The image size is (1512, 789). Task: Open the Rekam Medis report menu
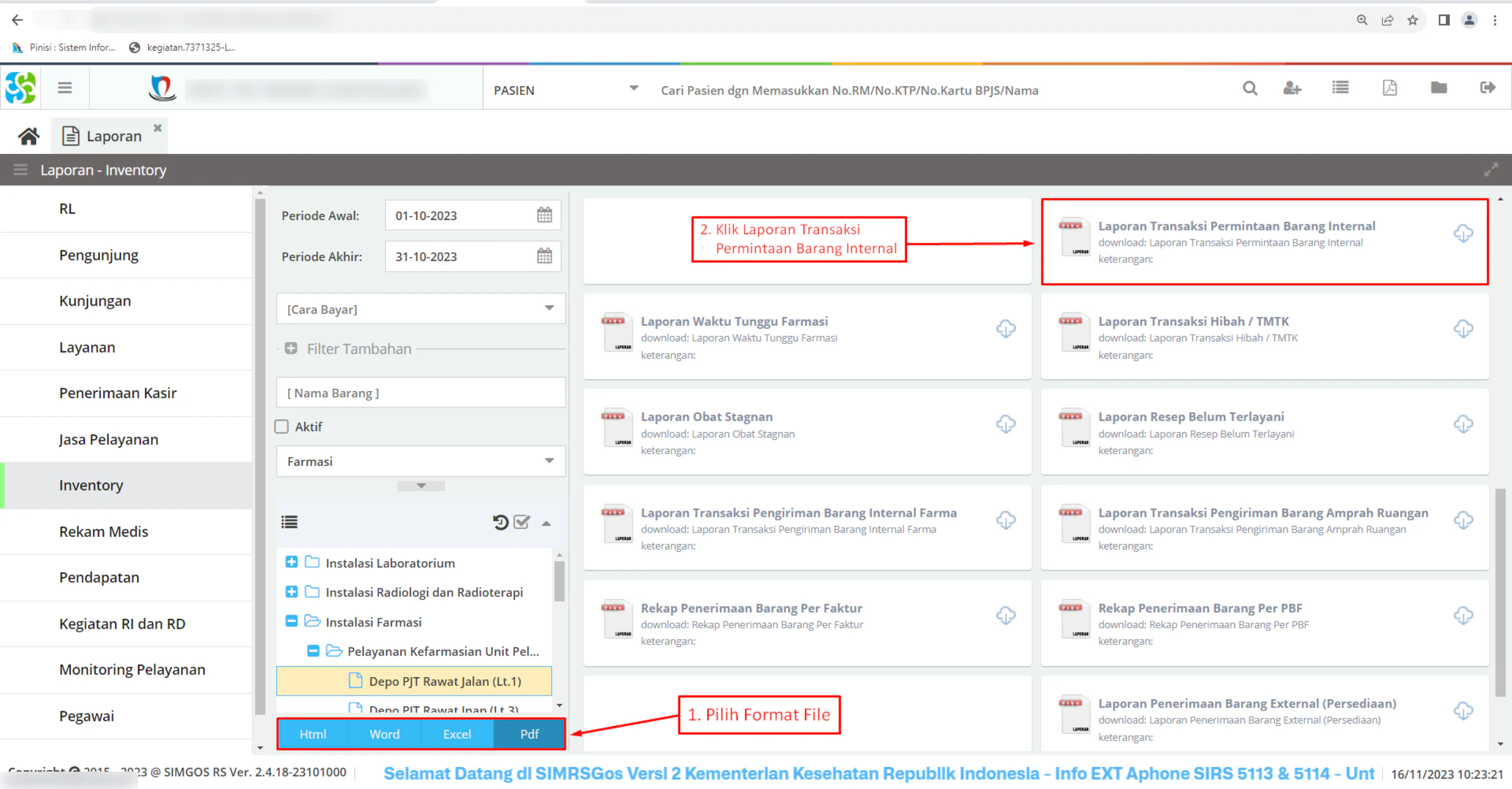126,532
